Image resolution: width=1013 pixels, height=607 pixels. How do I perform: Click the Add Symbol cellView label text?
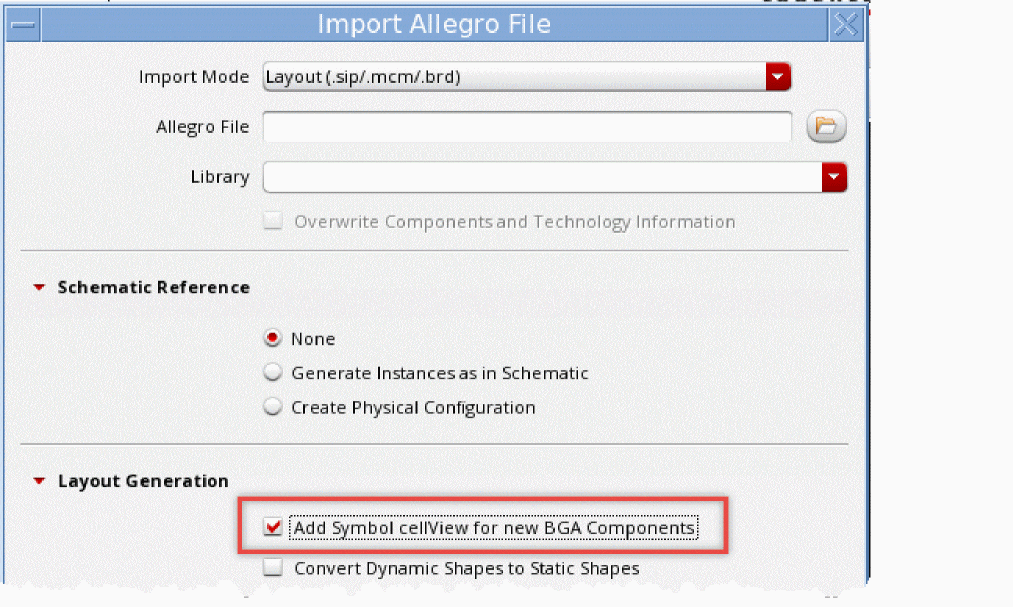pyautogui.click(x=494, y=527)
